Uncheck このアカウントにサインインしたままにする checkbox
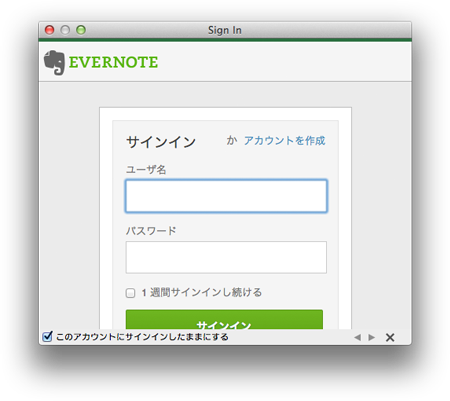450x401 pixels. [47, 336]
